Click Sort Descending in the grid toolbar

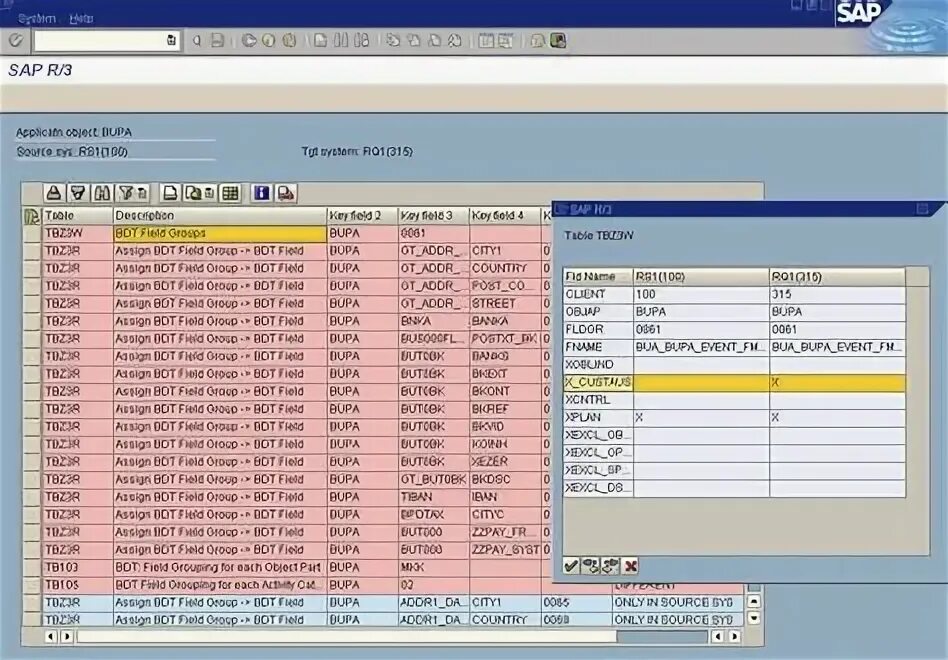click(x=77, y=193)
